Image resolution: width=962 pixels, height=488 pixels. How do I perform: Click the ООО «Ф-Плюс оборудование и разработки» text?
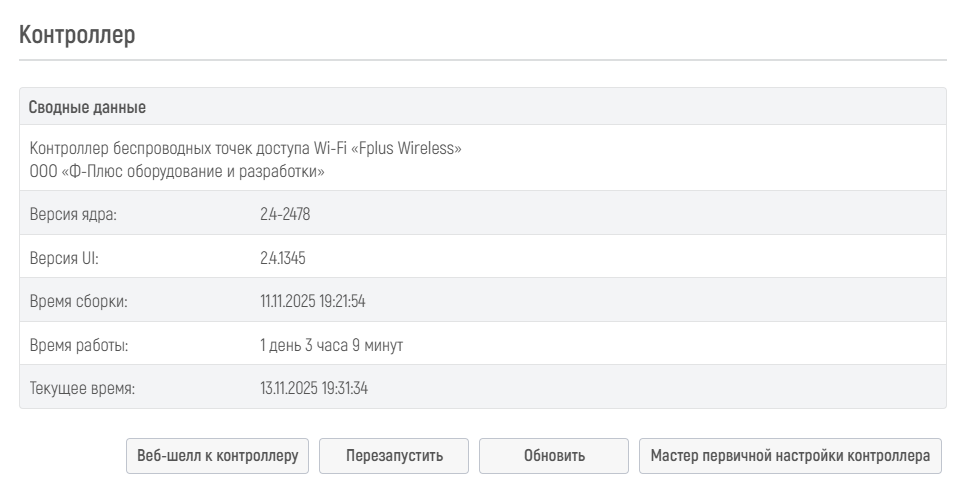[177, 172]
